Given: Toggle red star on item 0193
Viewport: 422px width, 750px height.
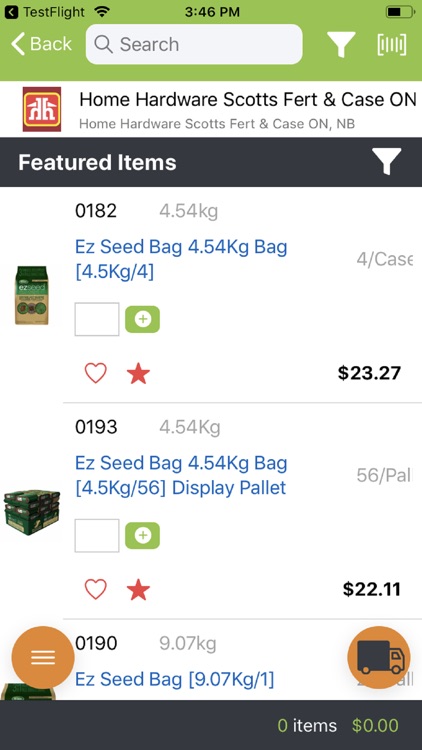Looking at the screenshot, I should click(x=138, y=590).
